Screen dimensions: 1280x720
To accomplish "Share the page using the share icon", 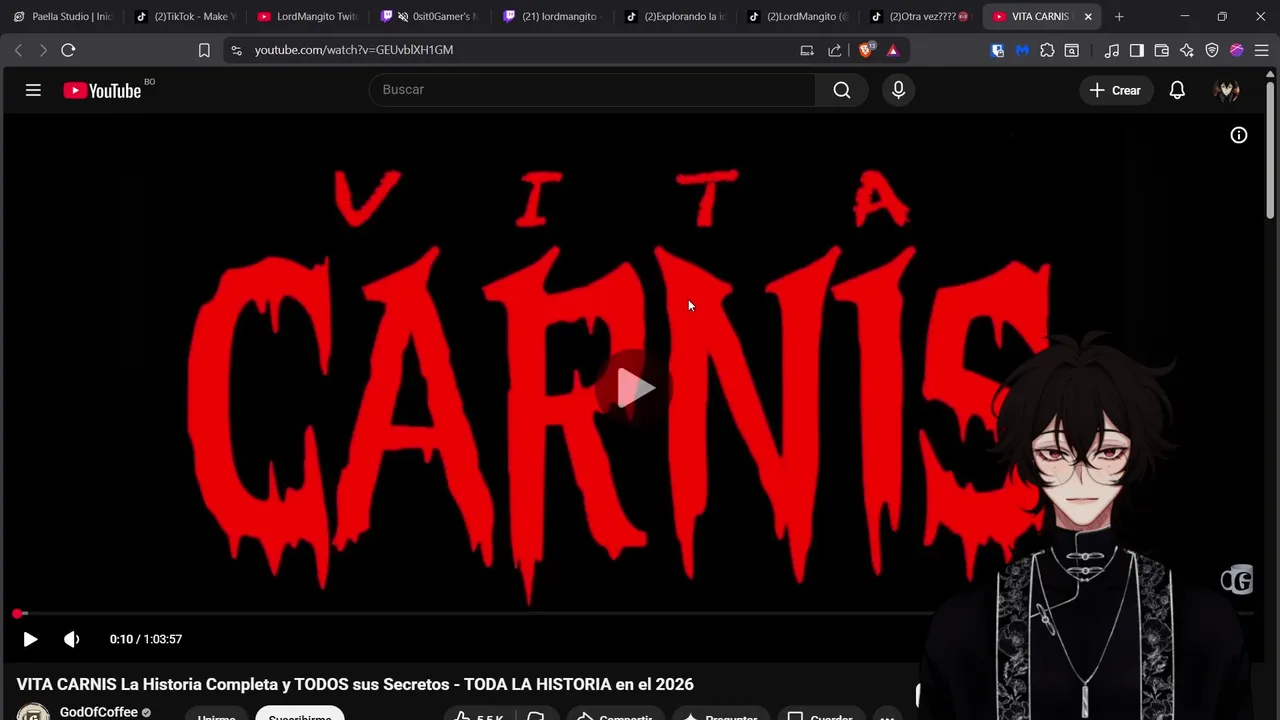I will [835, 50].
